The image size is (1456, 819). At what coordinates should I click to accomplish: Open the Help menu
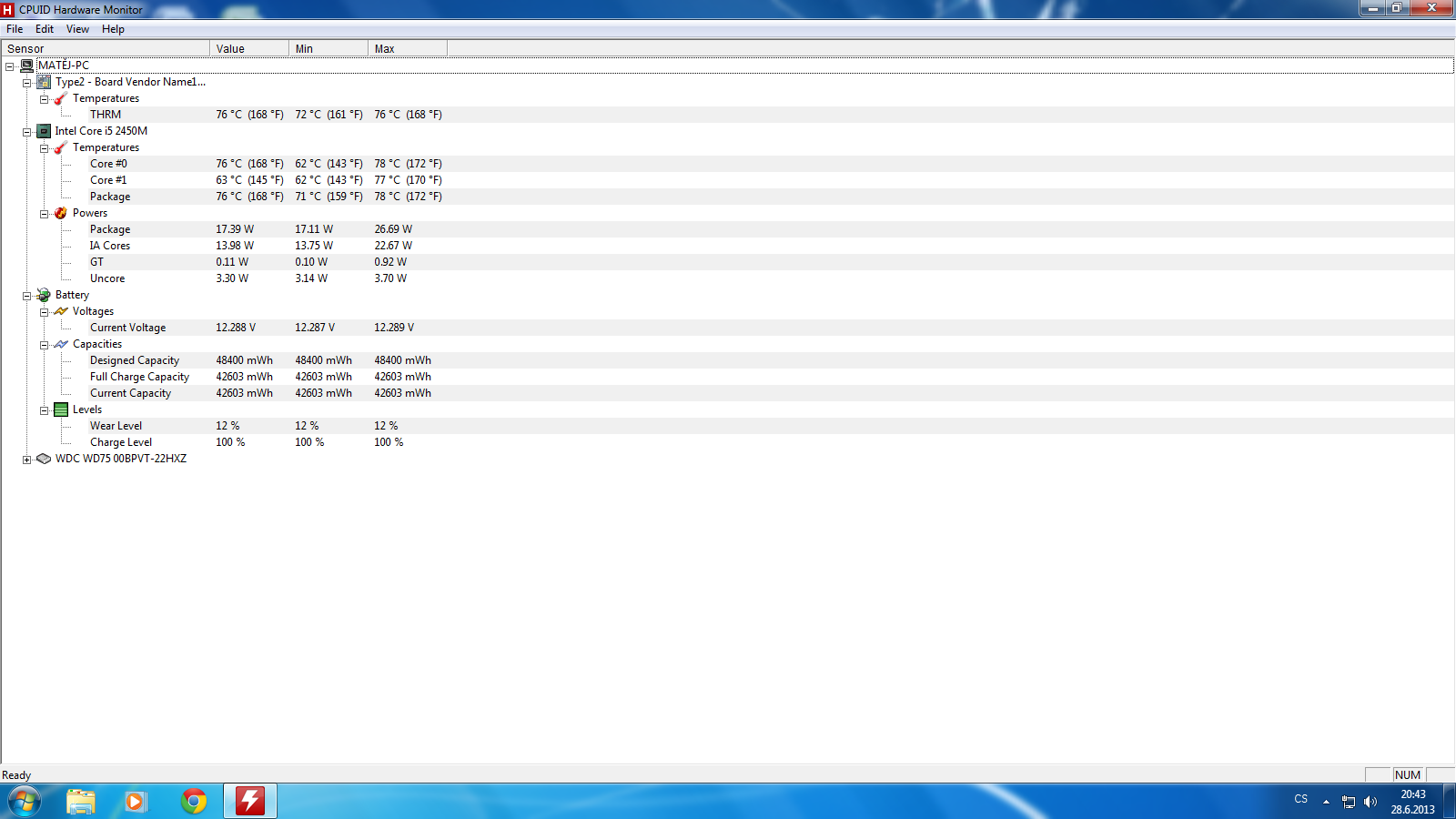coord(113,29)
